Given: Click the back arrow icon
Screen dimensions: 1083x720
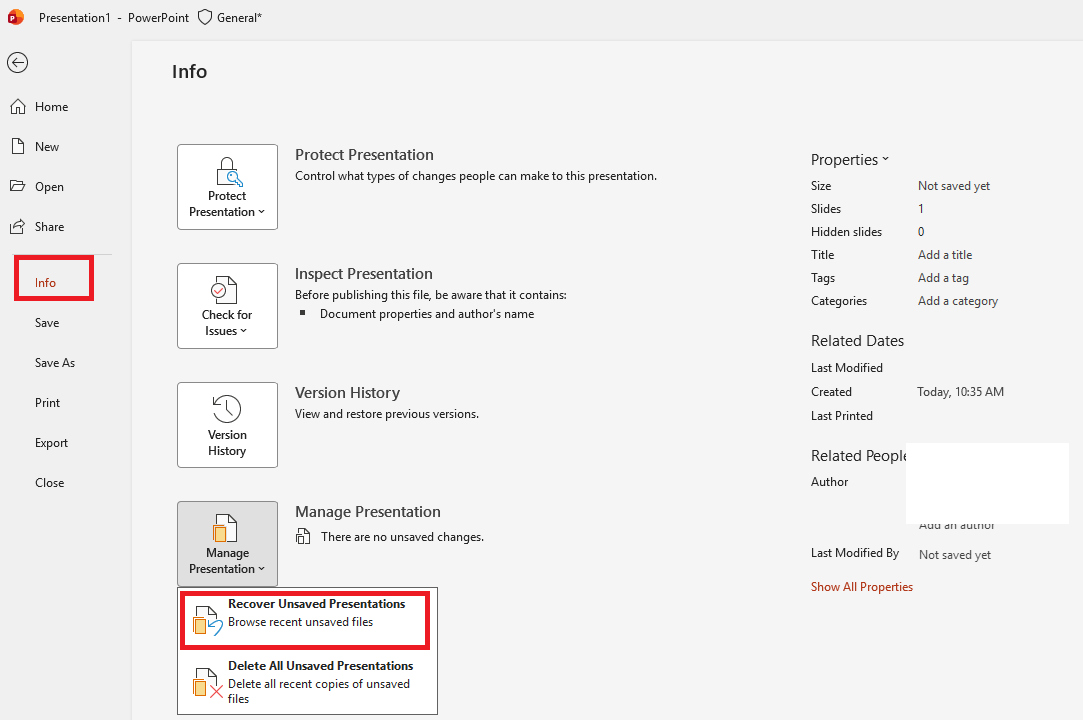Looking at the screenshot, I should 17,62.
